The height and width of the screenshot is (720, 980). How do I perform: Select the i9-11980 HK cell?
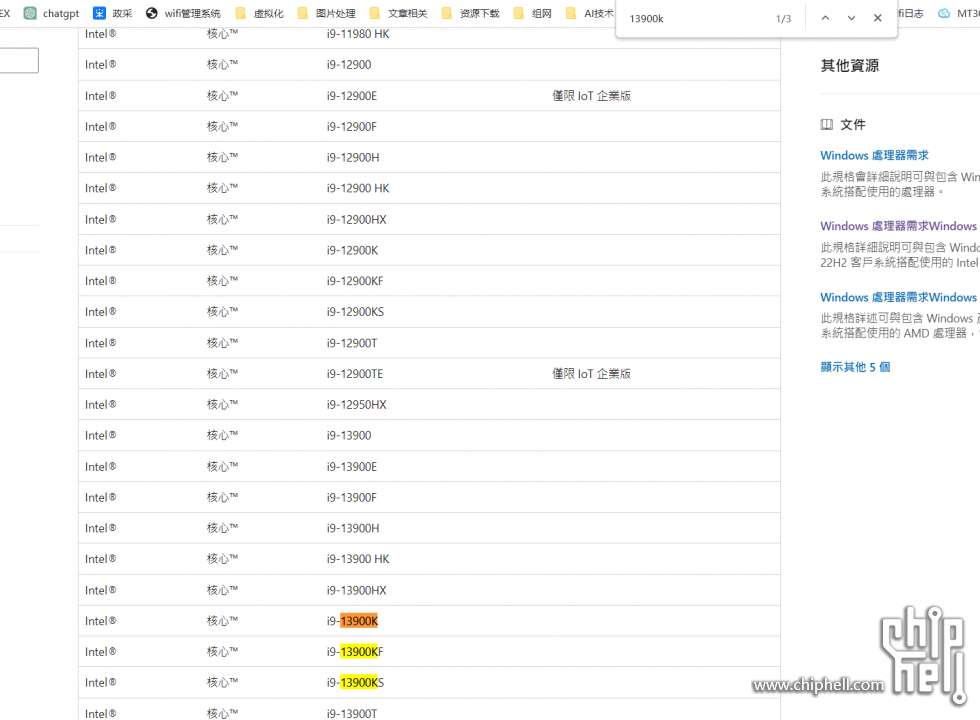coord(358,34)
